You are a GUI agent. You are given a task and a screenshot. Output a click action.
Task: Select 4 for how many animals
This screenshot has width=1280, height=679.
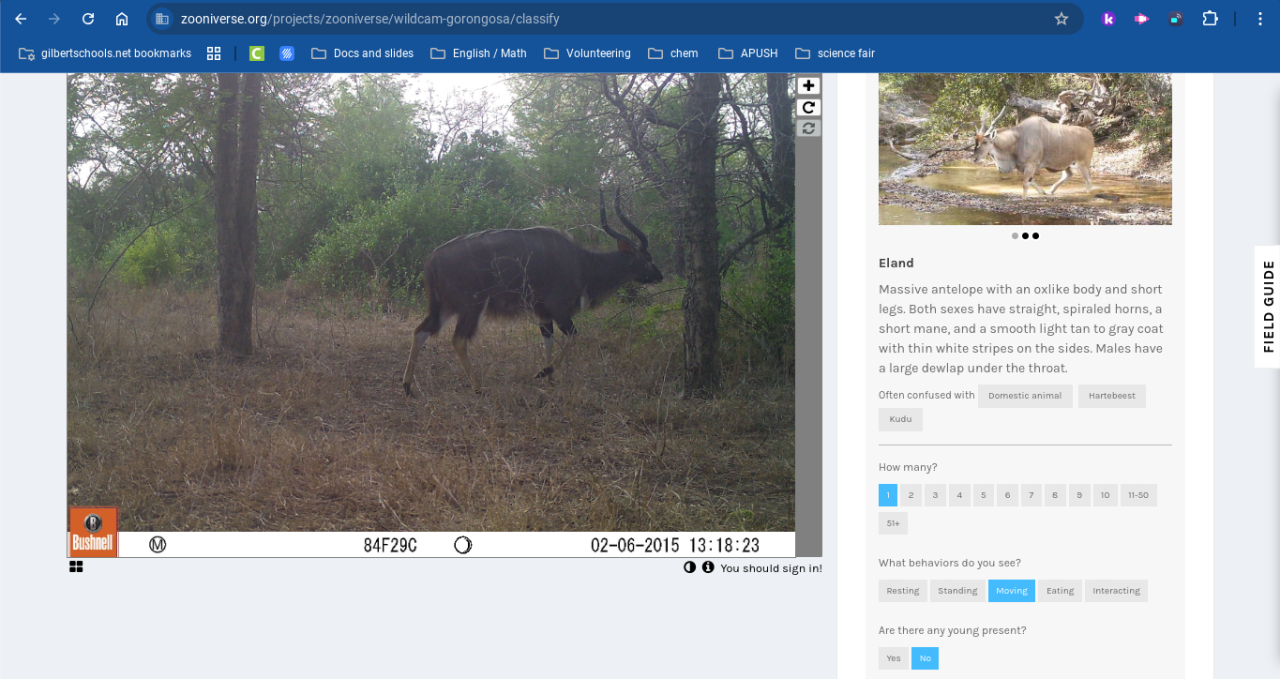(x=960, y=495)
